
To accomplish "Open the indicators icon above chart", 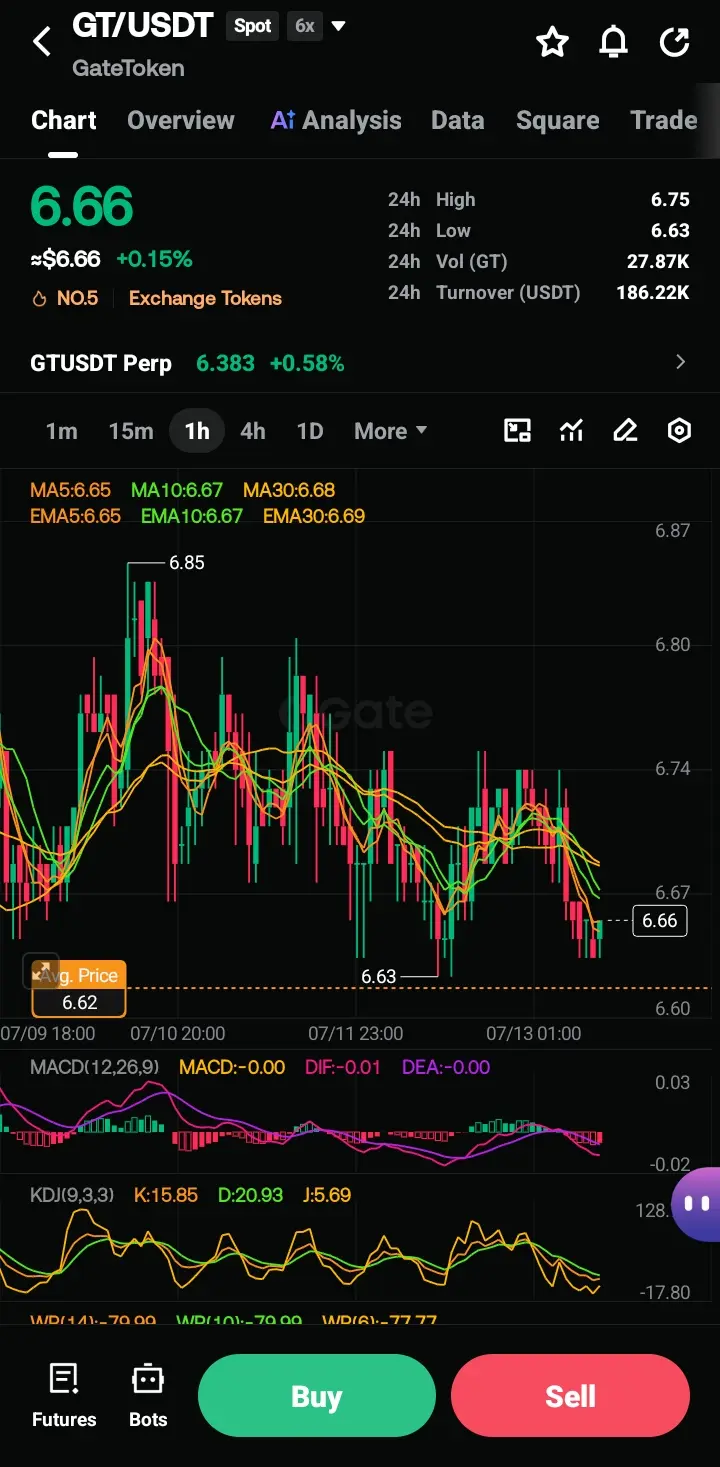I will click(571, 431).
